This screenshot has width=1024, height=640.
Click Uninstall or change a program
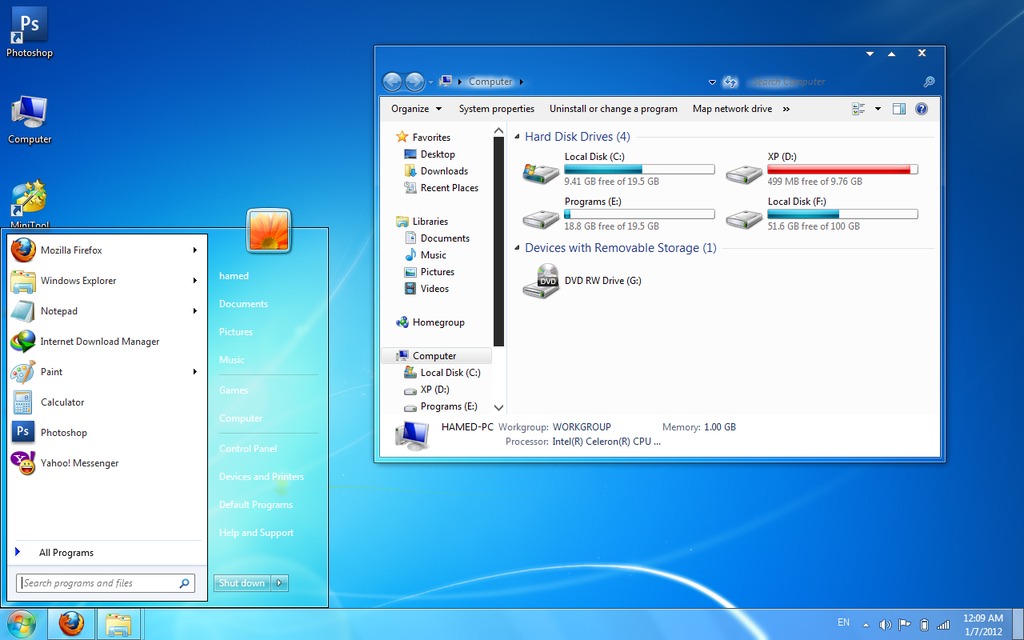613,109
